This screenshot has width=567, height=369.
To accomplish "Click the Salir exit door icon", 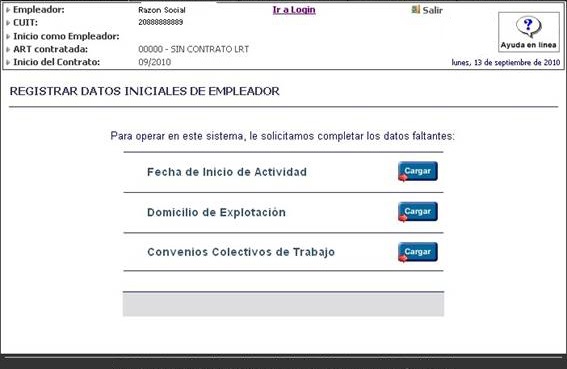I will click(415, 9).
